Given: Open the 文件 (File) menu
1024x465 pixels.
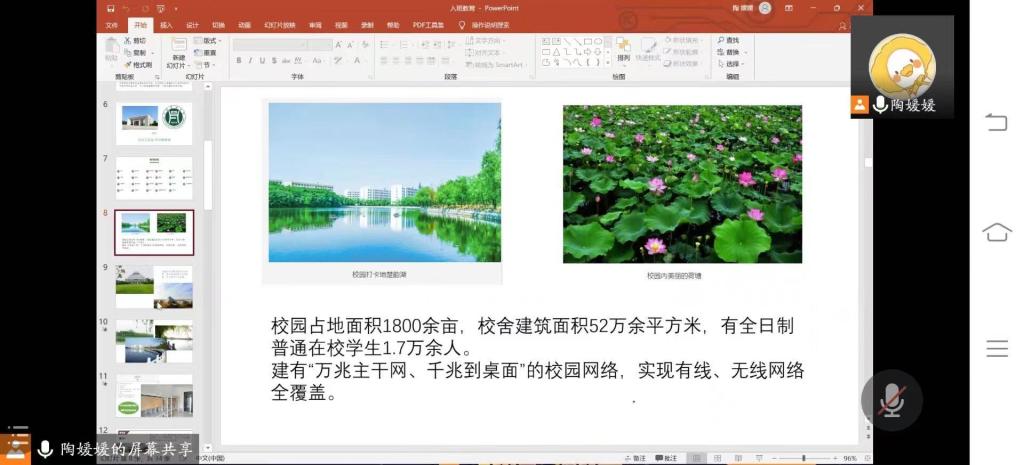Looking at the screenshot, I should pos(111,25).
